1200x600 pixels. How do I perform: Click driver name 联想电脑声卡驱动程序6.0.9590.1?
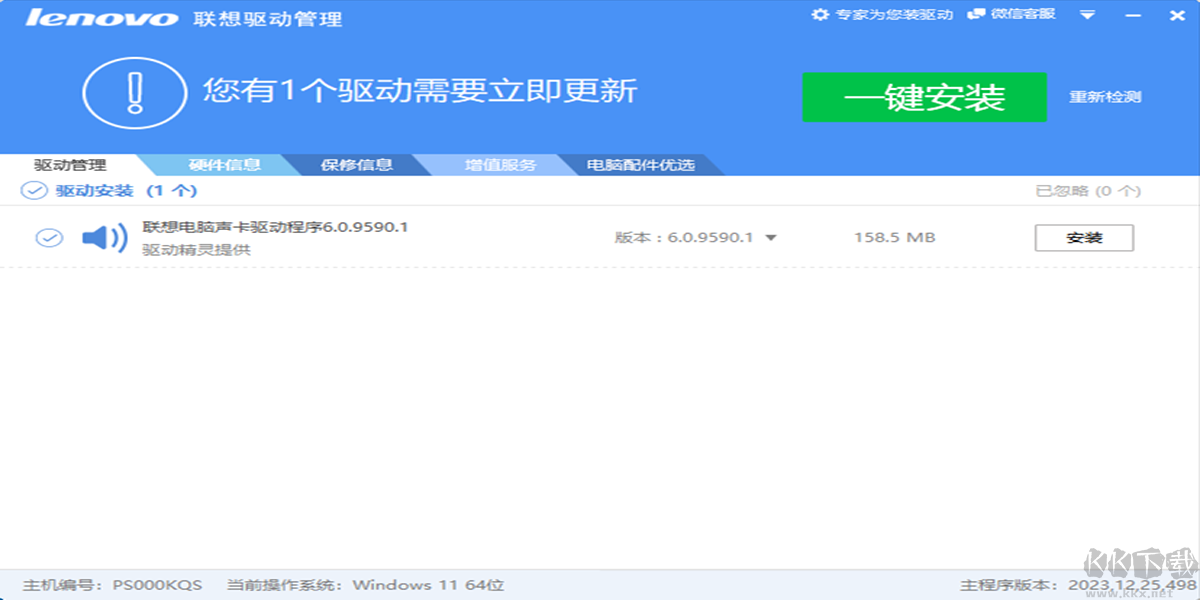point(275,227)
